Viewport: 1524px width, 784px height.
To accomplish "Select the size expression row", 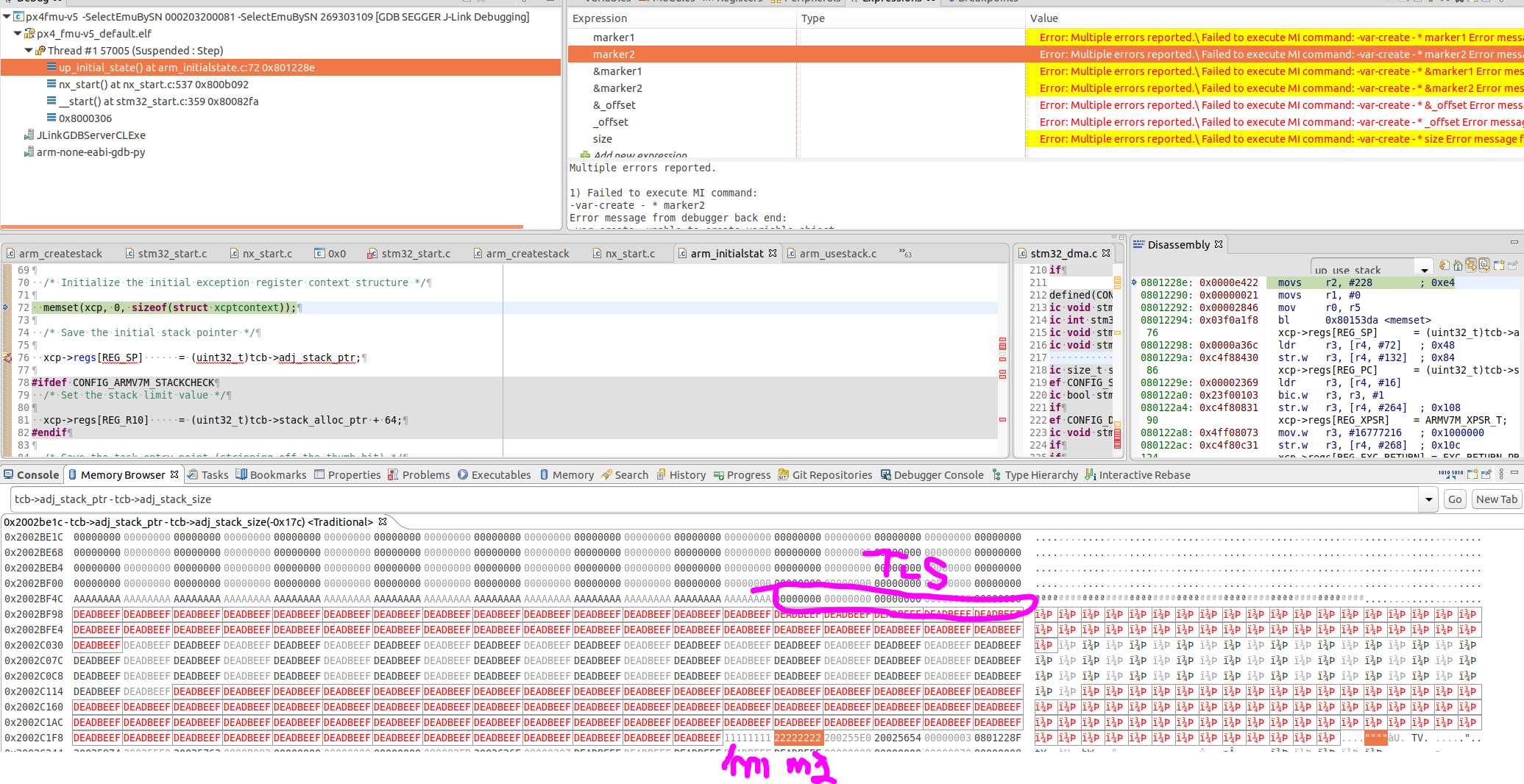I will tap(1045, 139).
